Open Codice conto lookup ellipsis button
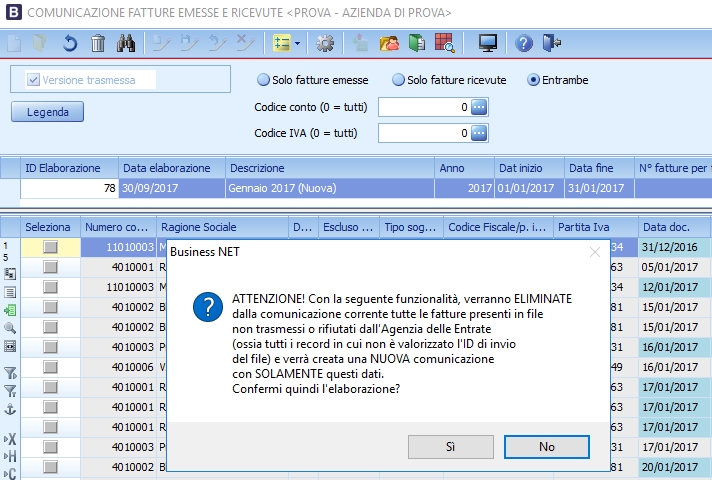The width and height of the screenshot is (712, 480). [479, 107]
